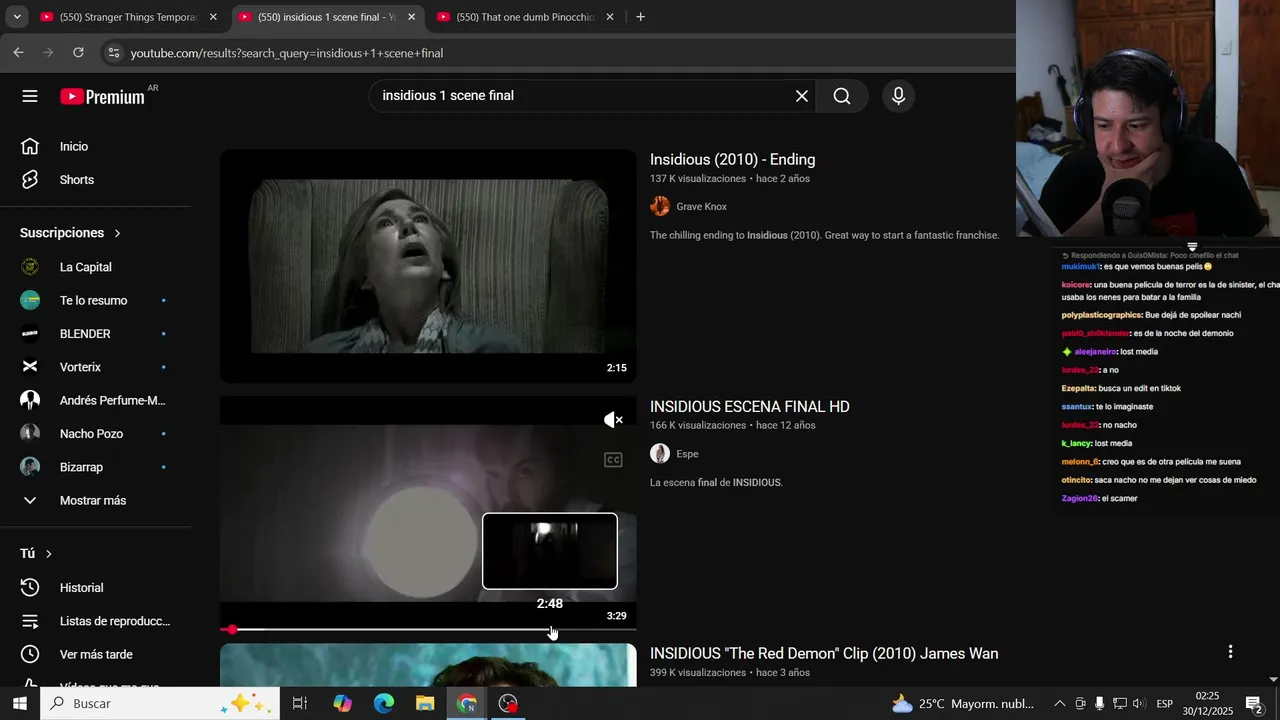This screenshot has width=1280, height=720.
Task: Expand the Tú section
Action: click(x=36, y=553)
